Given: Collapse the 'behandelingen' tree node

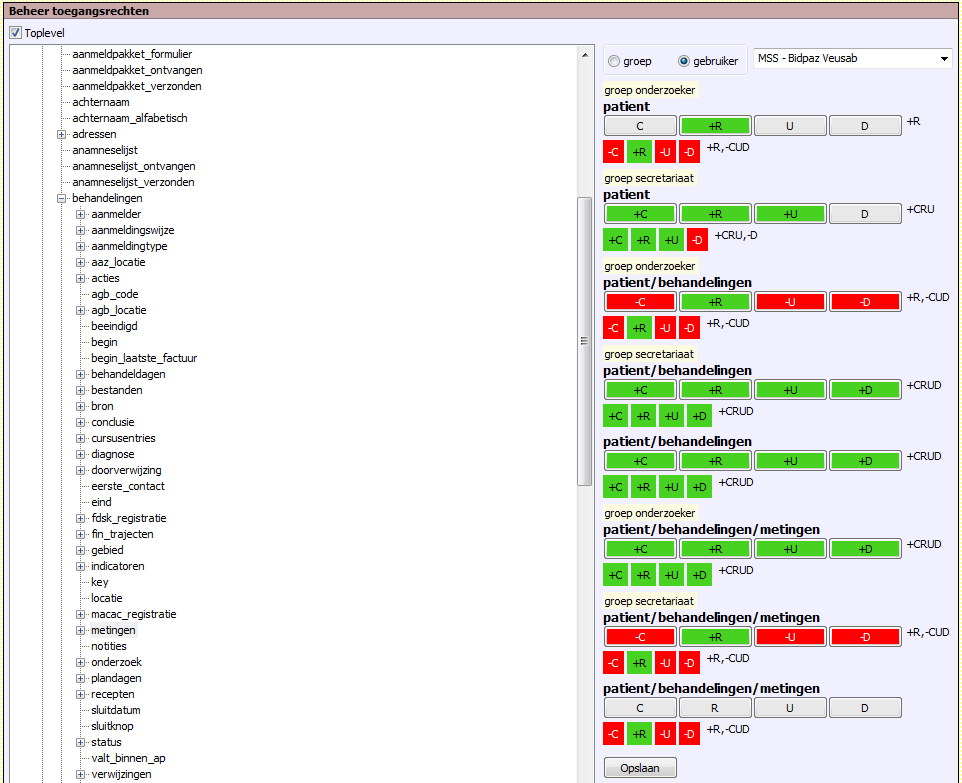Looking at the screenshot, I should [x=62, y=198].
